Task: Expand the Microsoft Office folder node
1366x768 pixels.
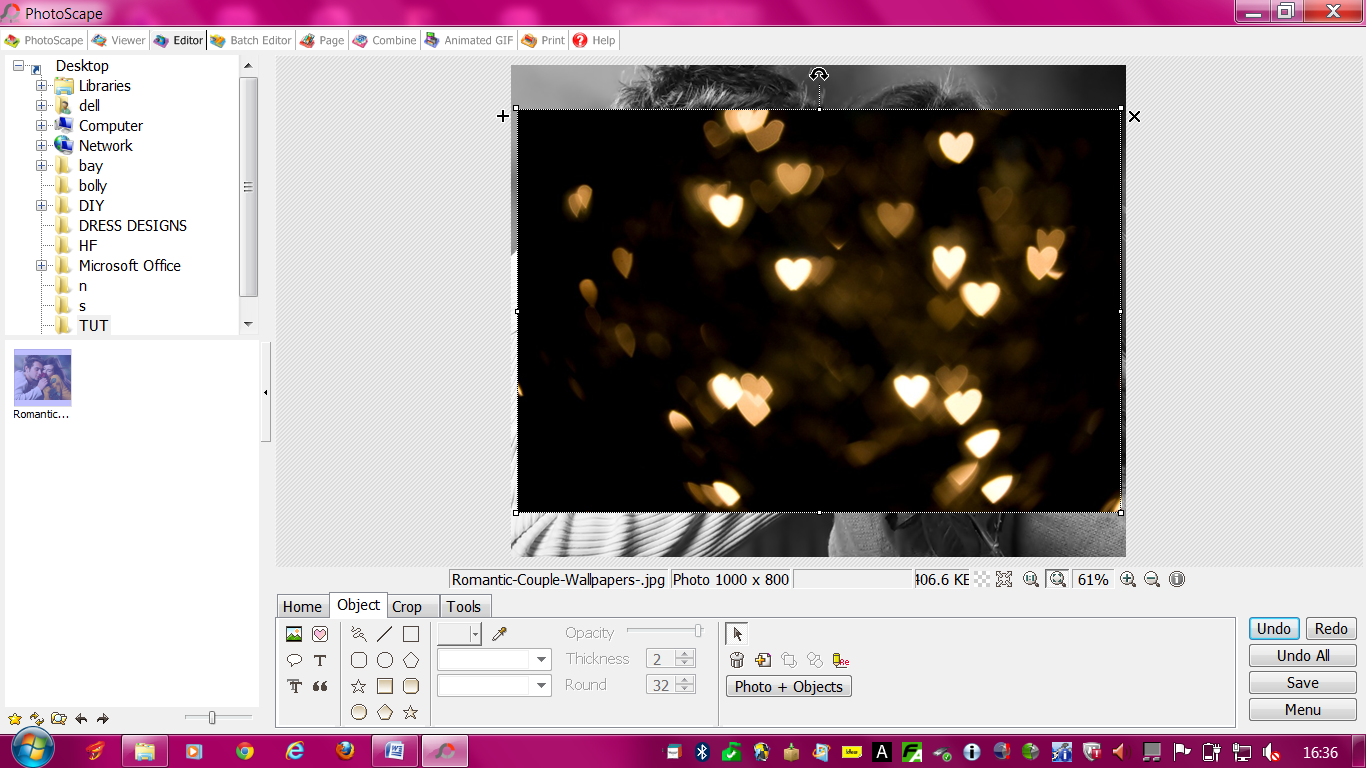Action: tap(42, 266)
